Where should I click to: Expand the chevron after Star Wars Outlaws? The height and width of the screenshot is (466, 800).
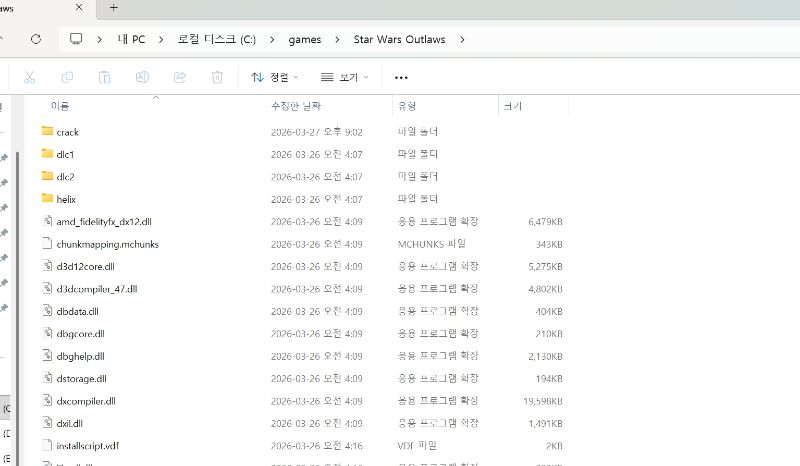461,39
